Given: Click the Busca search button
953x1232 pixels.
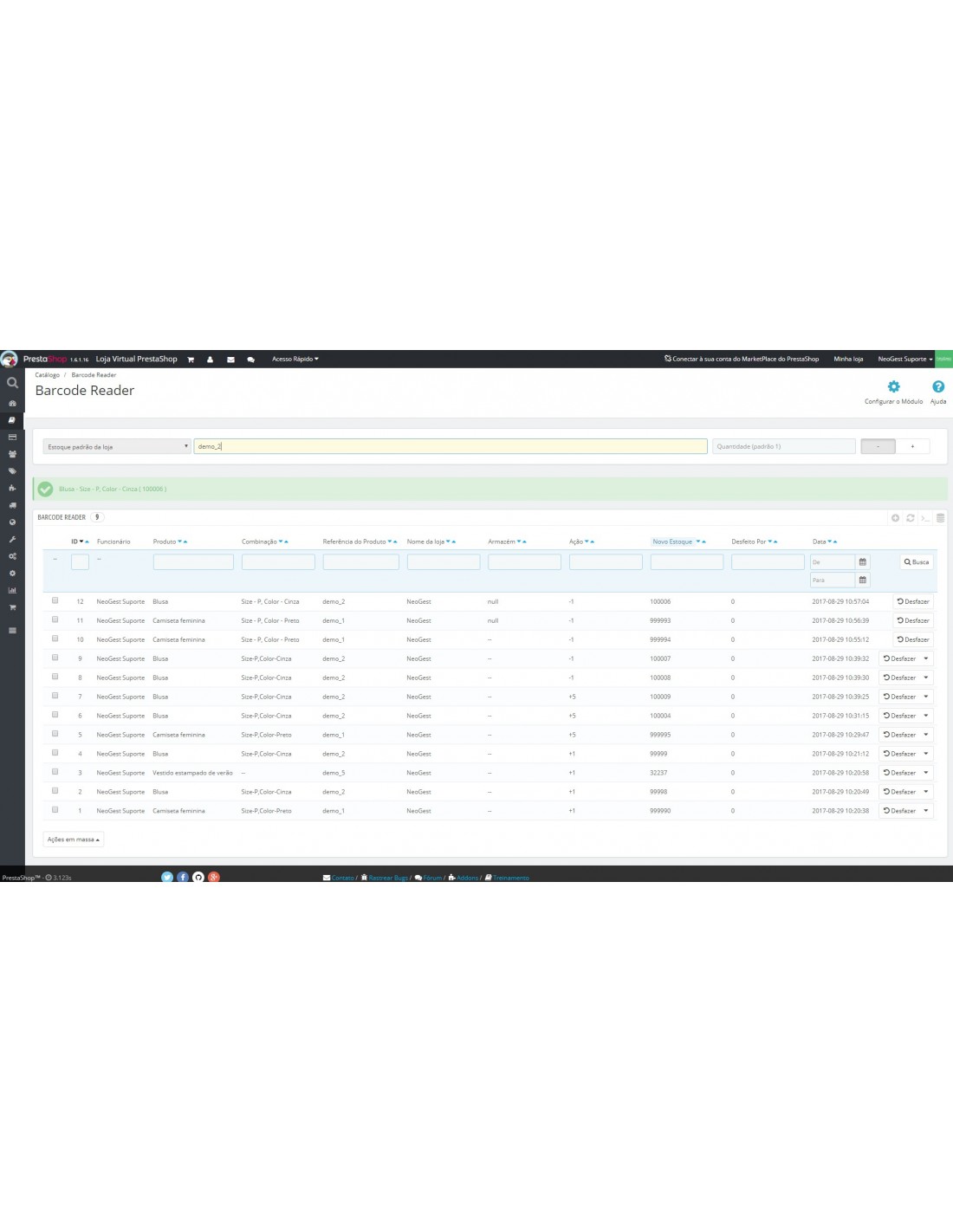Looking at the screenshot, I should tap(916, 562).
